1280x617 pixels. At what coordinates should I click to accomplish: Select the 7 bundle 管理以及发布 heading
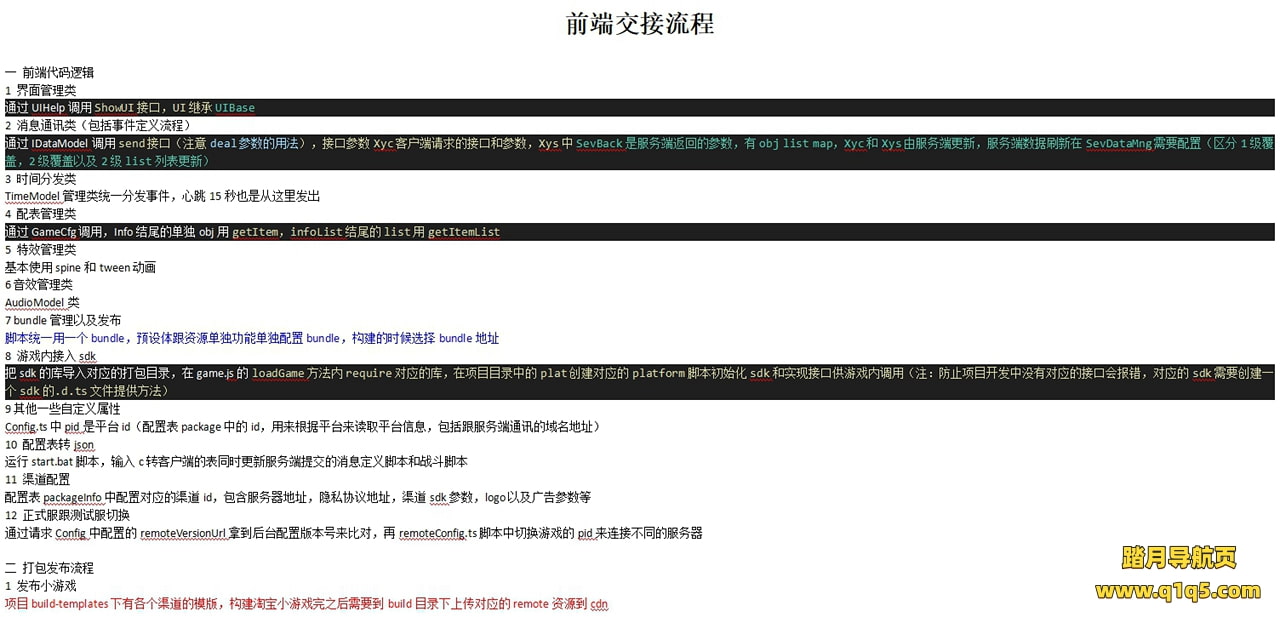tap(63, 320)
